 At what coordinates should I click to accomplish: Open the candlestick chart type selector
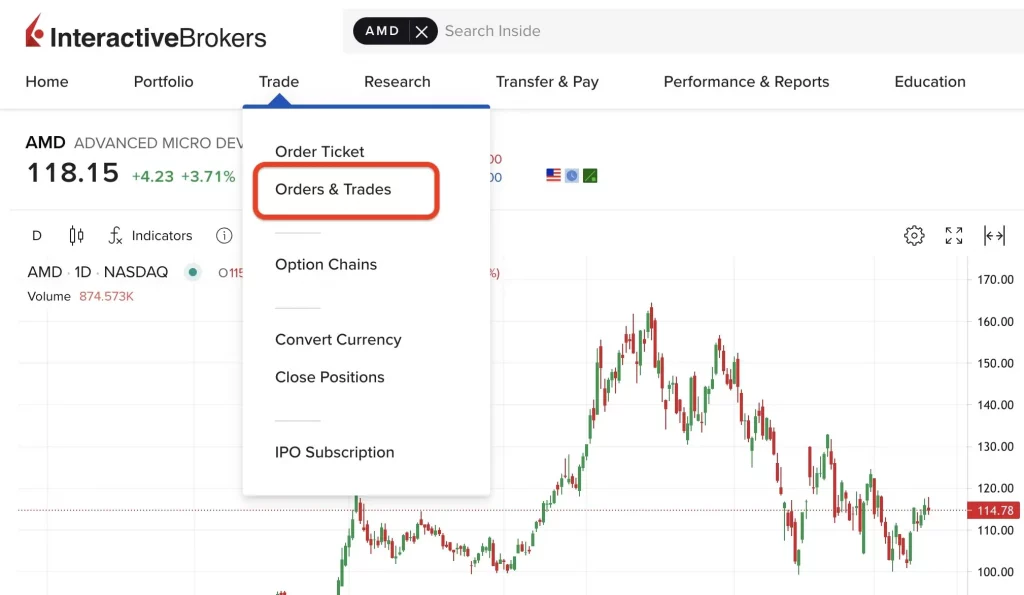76,236
